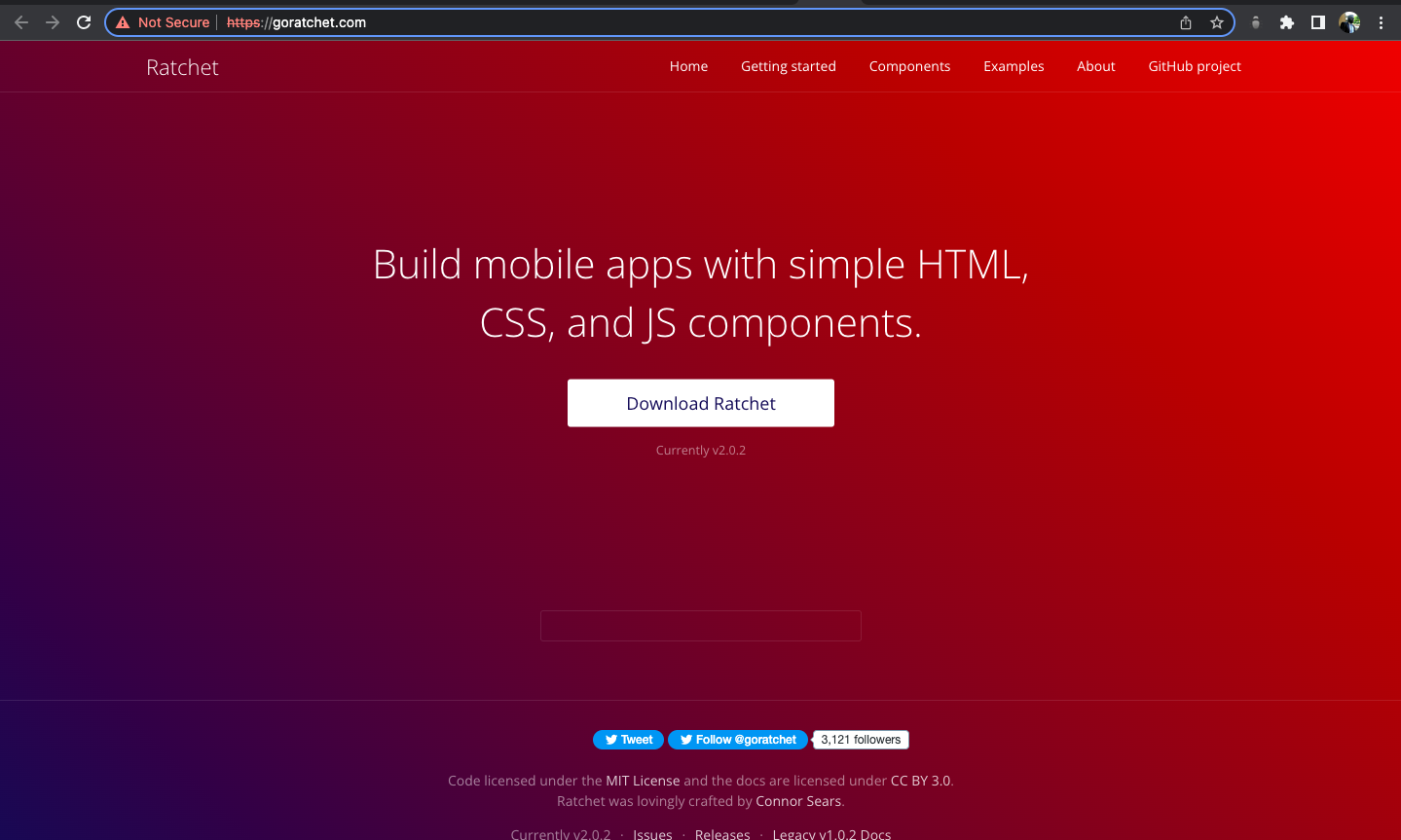Click the empty box below the download section
The image size is (1401, 840).
[x=701, y=626]
